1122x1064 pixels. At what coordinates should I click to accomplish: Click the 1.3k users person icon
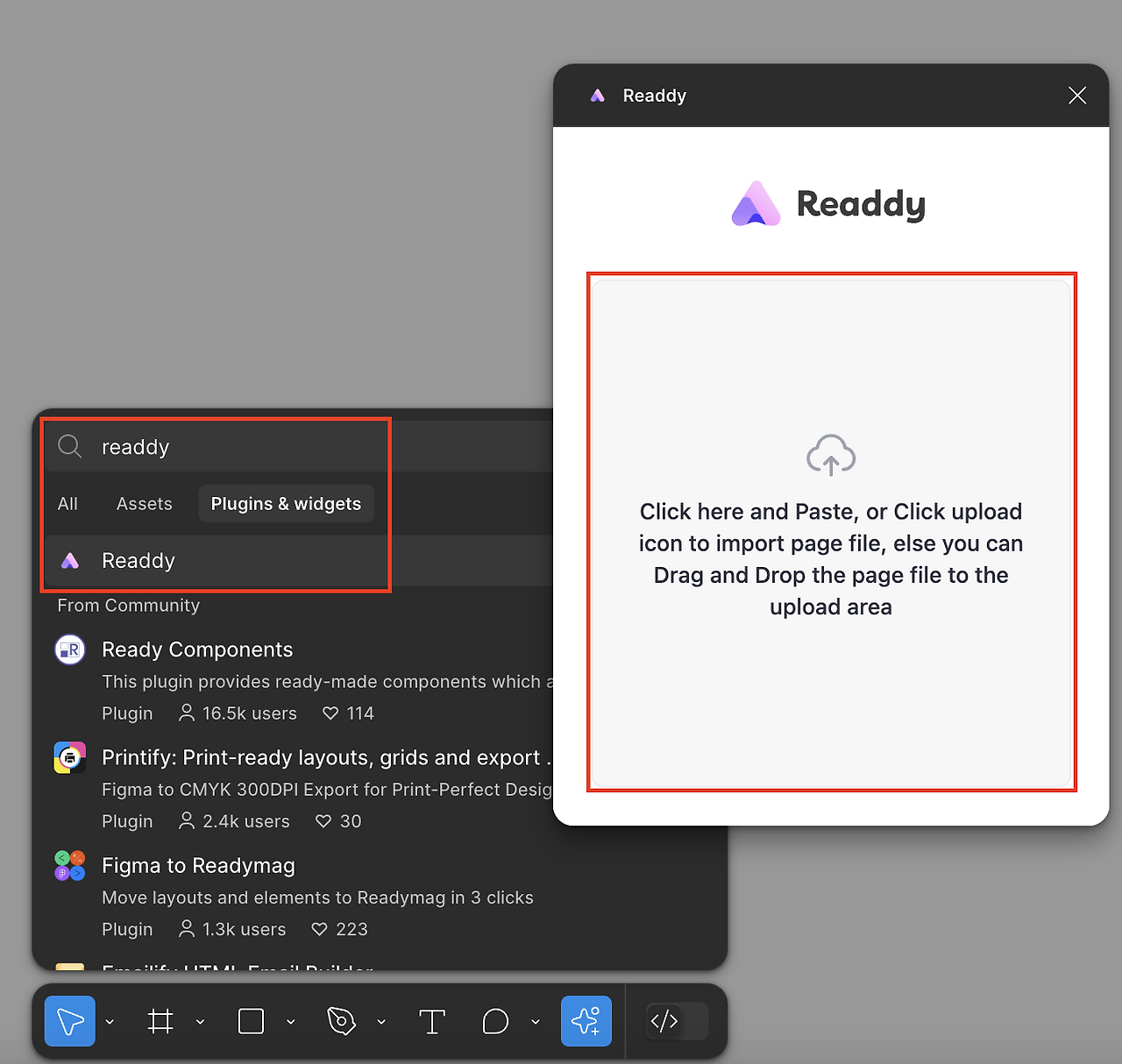click(187, 928)
